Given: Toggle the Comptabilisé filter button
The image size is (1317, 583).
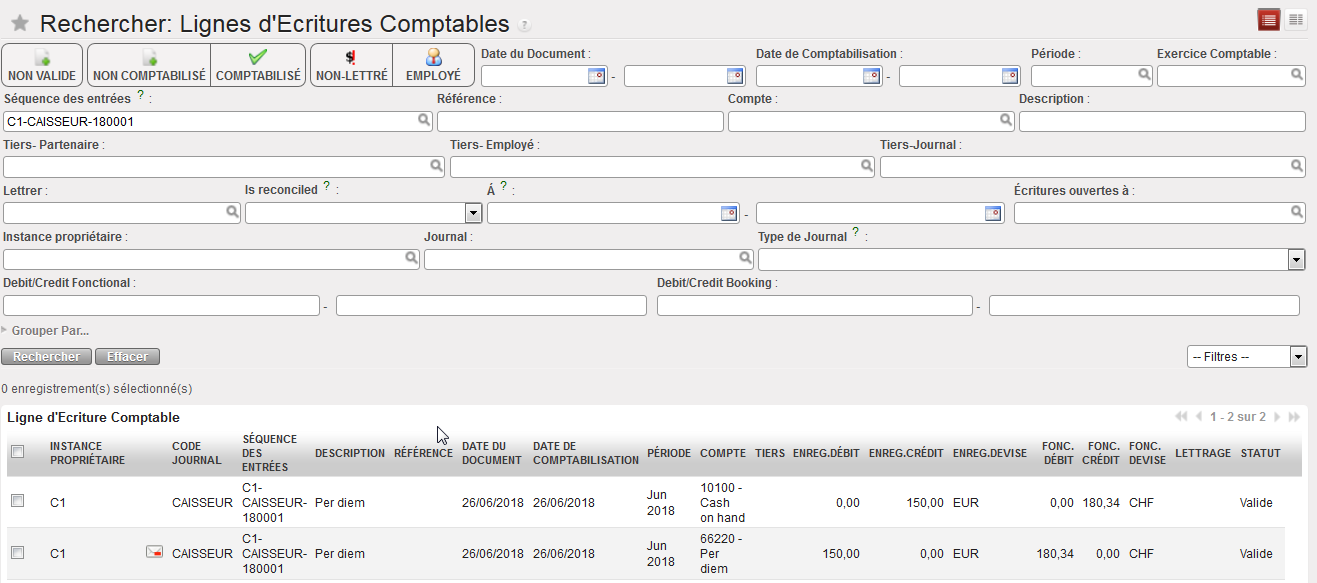Looking at the screenshot, I should (x=258, y=66).
